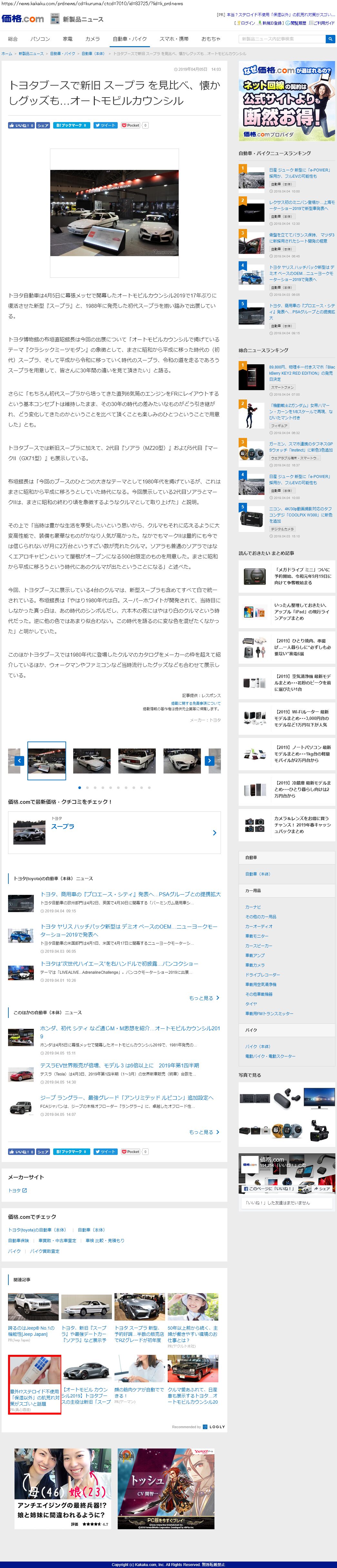This screenshot has height=1568, width=337.
Task: Open the 次世代ハイエース バンコクショー headline
Action: click(119, 964)
